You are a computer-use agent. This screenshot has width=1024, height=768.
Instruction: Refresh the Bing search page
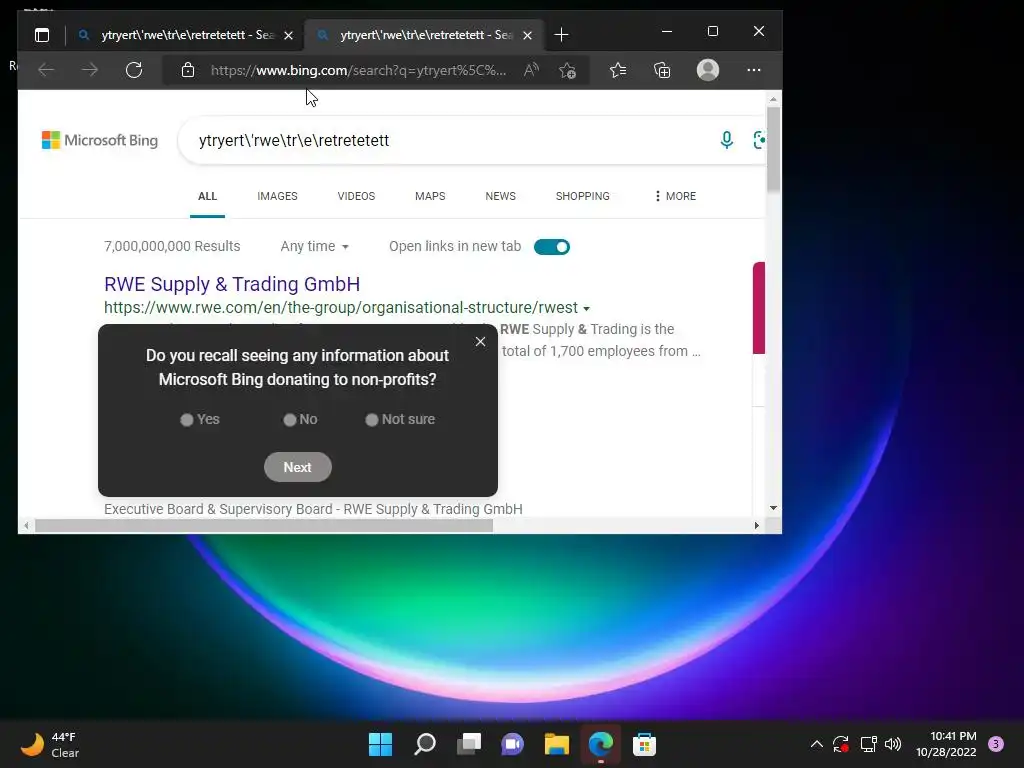coord(134,70)
